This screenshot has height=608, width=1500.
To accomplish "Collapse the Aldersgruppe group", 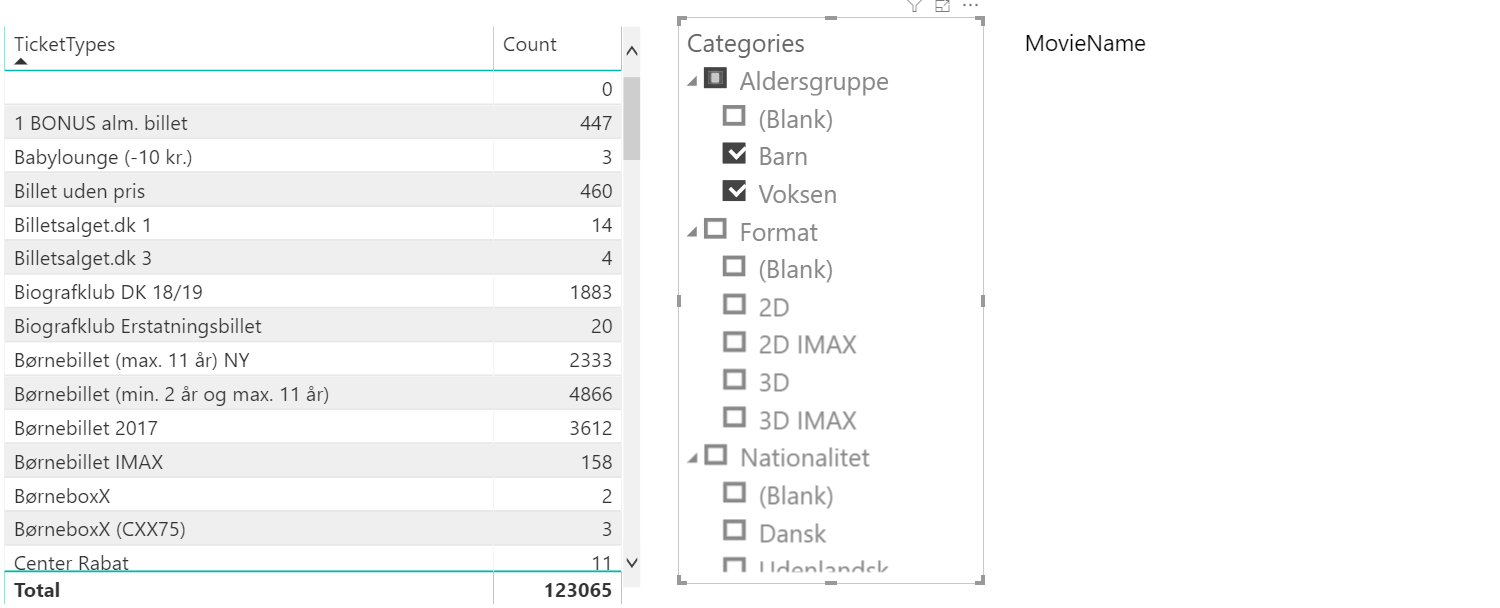I will pos(692,83).
